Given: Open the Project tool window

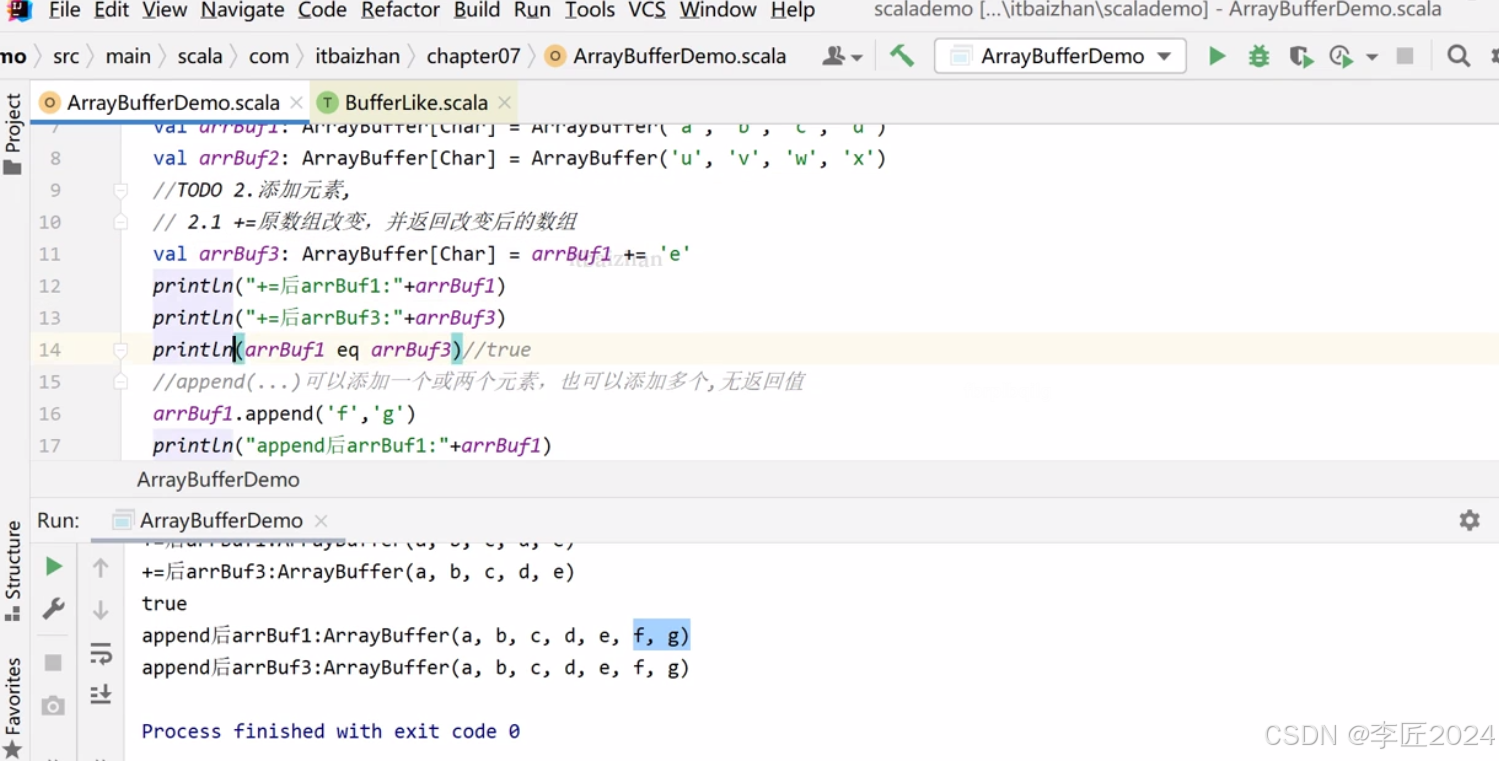Looking at the screenshot, I should click(12, 134).
